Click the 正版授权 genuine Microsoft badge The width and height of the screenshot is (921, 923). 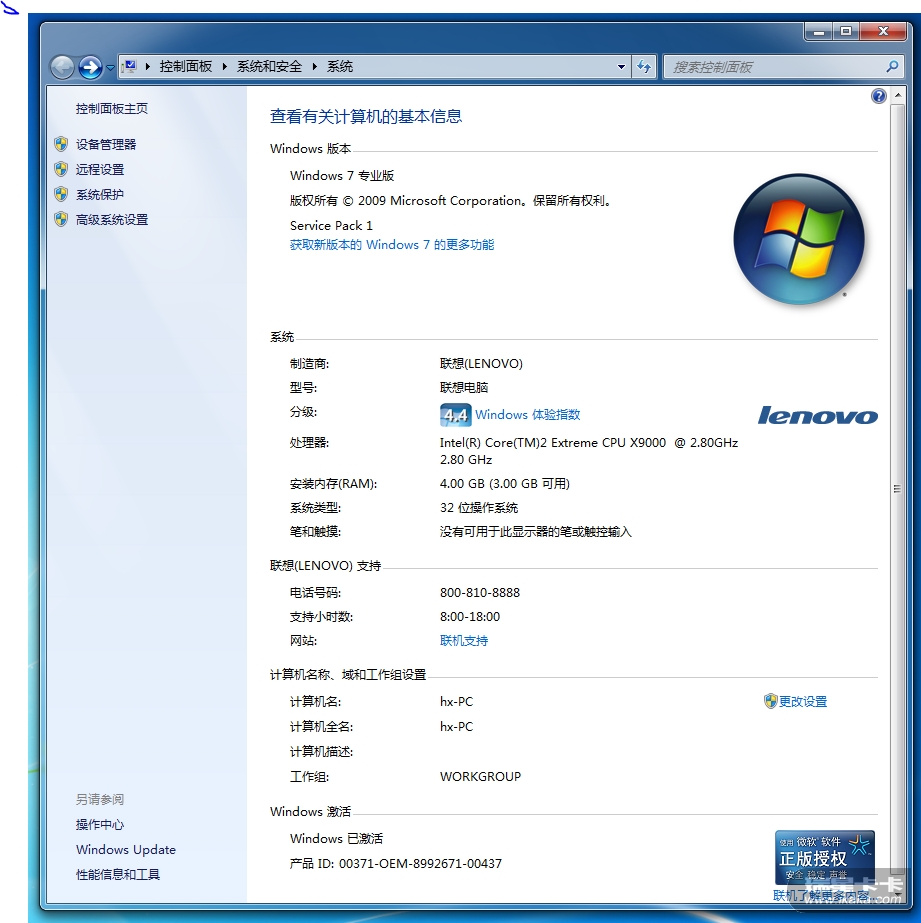click(824, 857)
